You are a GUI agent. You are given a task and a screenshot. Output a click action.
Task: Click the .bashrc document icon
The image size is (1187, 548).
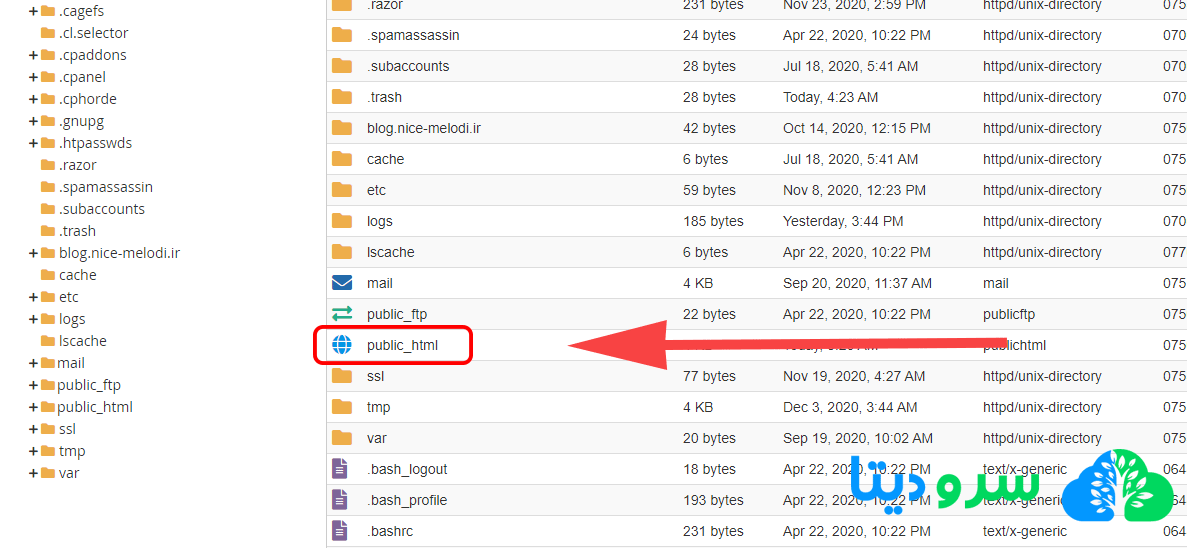[342, 531]
